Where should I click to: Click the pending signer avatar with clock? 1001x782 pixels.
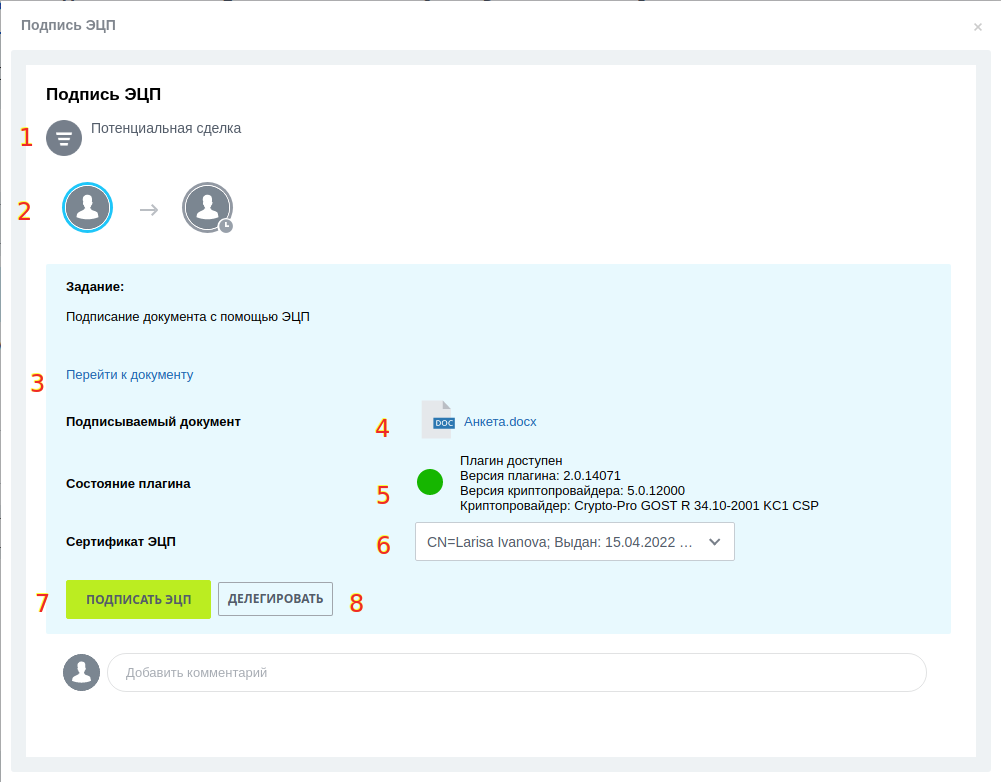click(x=206, y=208)
